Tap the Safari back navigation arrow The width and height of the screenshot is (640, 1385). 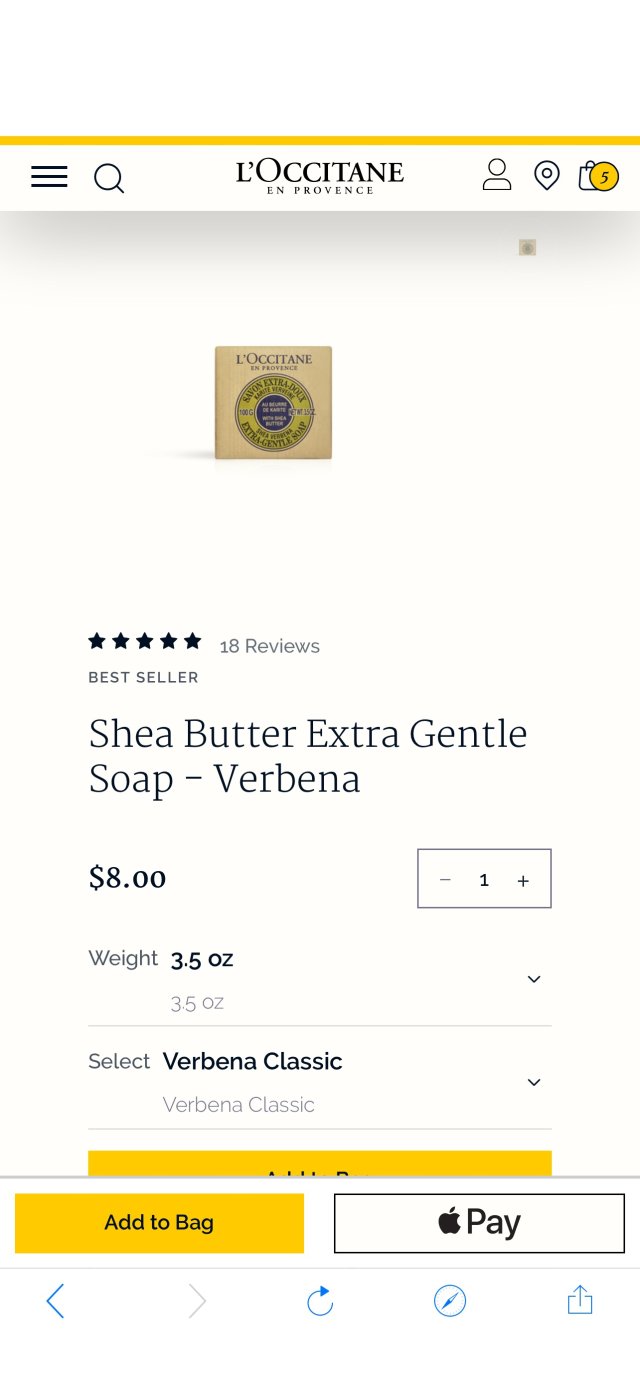pyautogui.click(x=56, y=1301)
